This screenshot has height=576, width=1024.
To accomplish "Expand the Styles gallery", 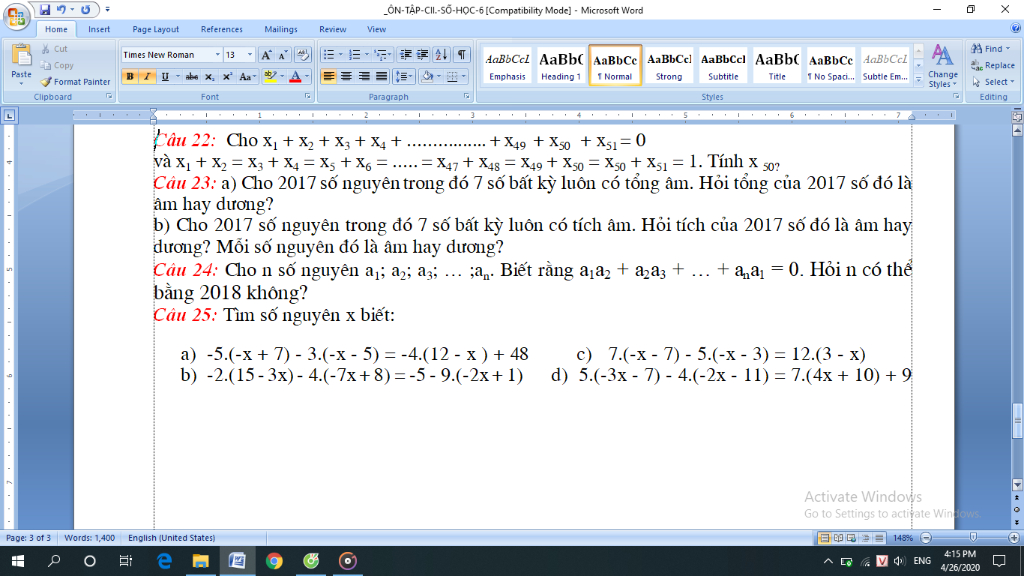I will [919, 80].
